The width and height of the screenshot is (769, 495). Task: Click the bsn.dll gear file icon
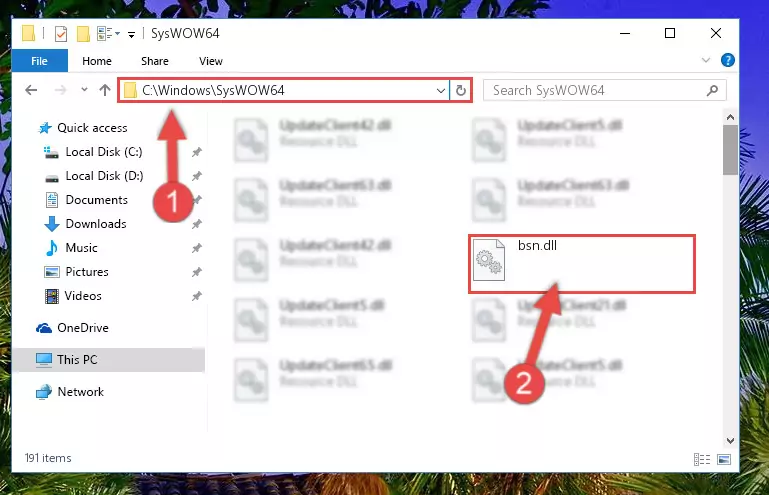[489, 260]
